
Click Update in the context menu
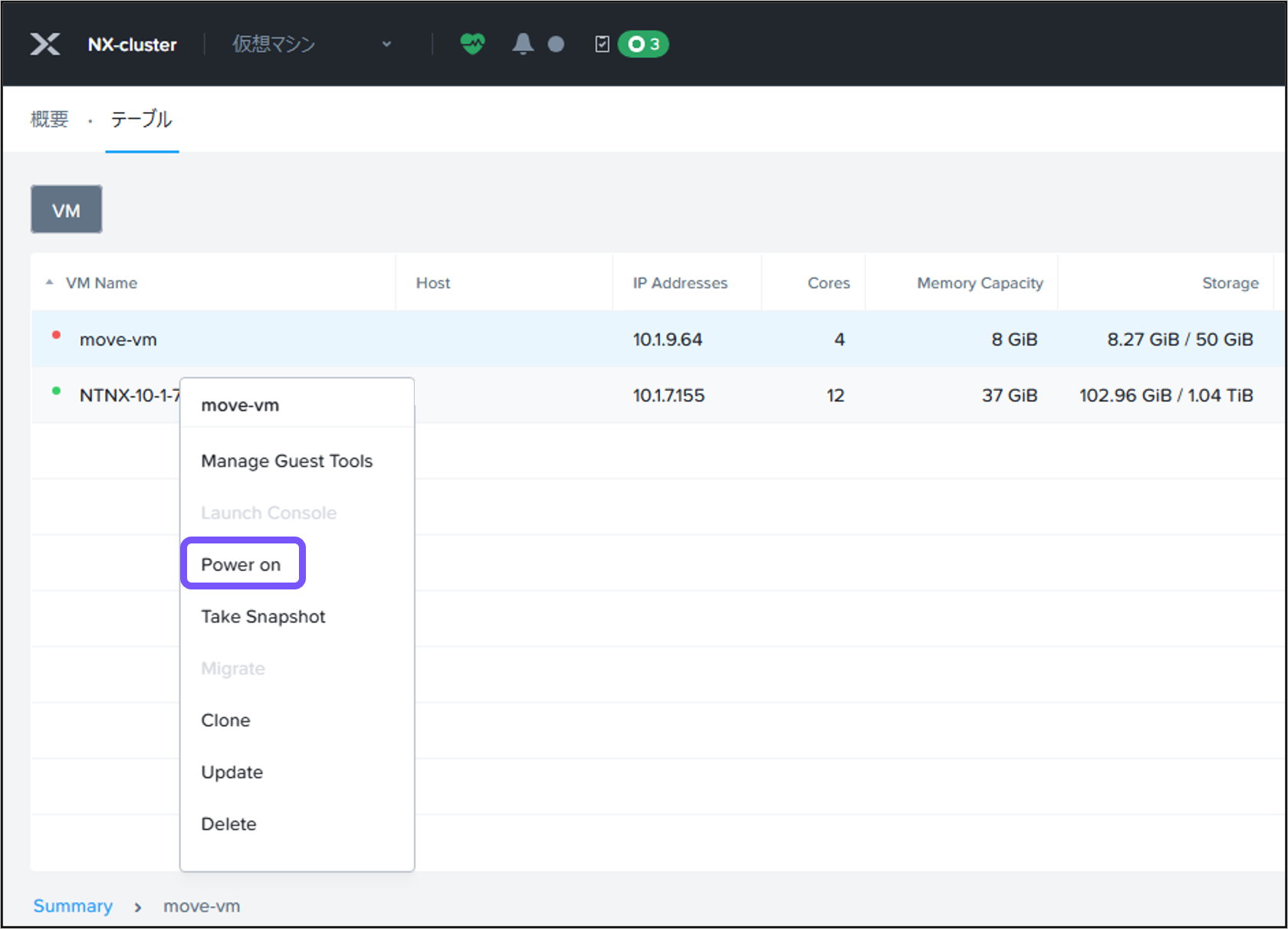232,773
